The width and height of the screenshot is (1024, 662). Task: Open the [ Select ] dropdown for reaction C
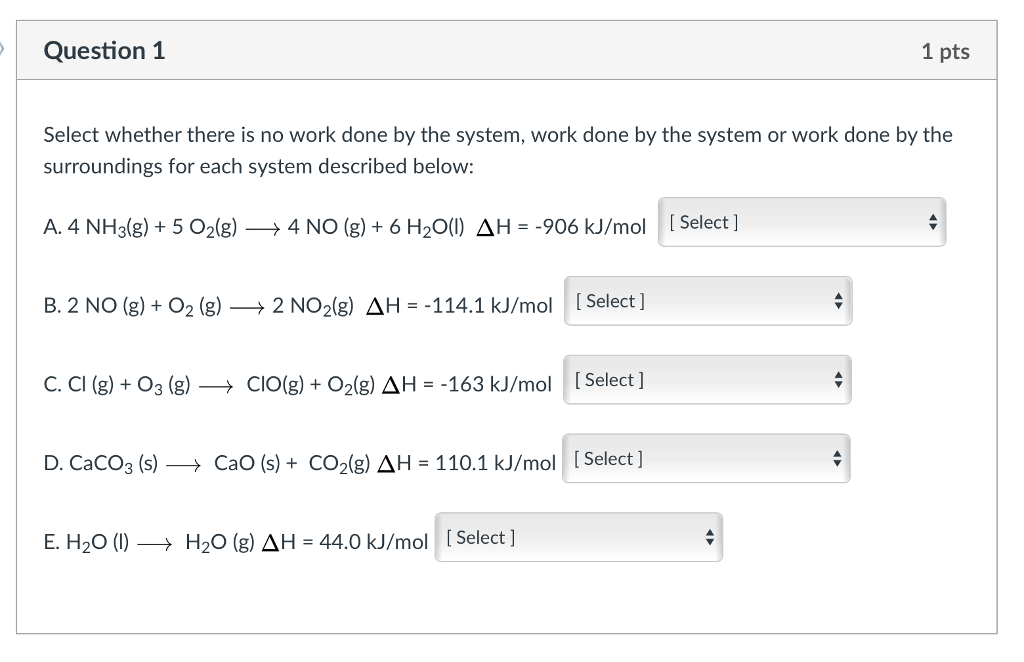(707, 379)
